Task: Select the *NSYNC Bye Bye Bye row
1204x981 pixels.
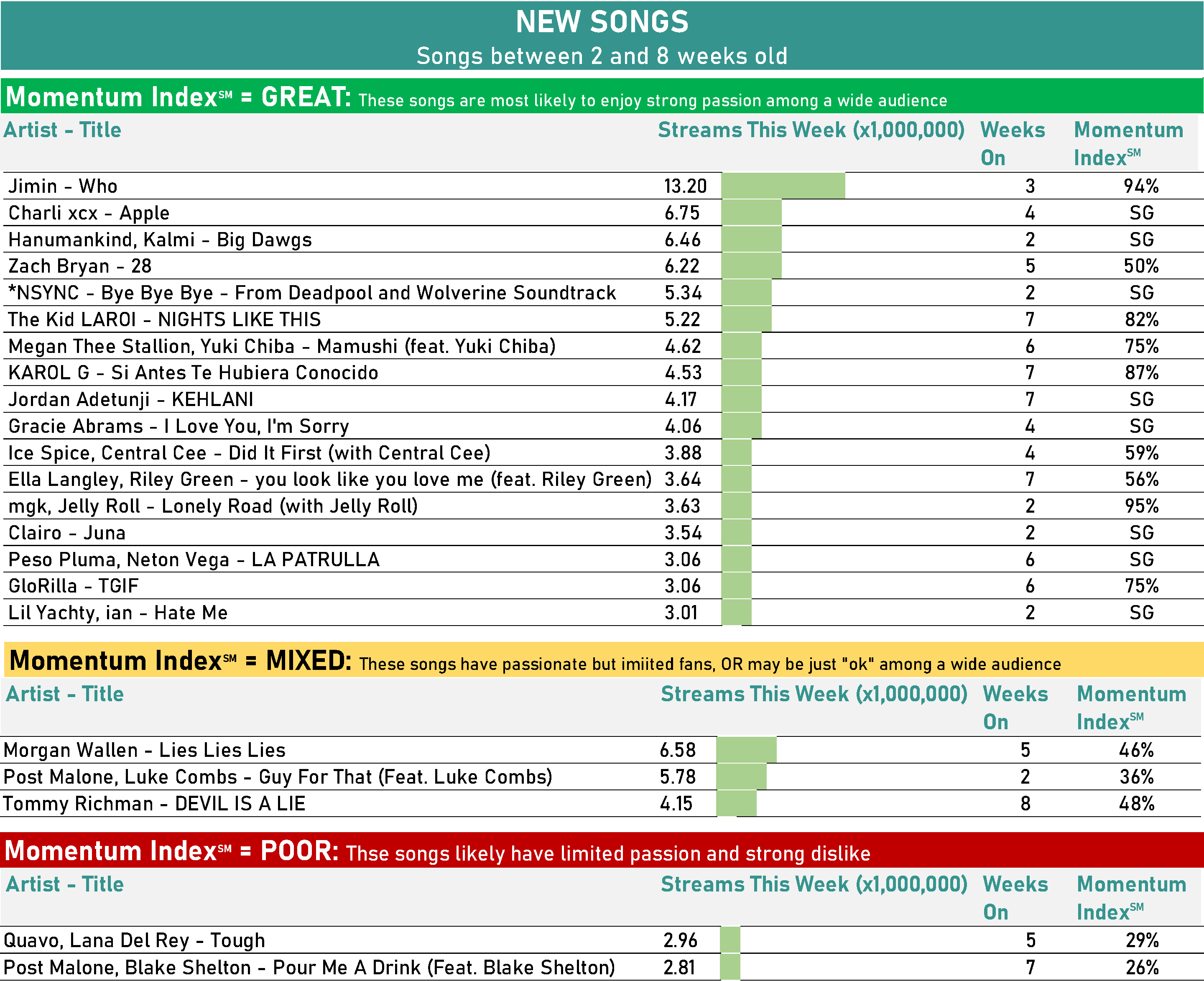Action: click(x=603, y=293)
